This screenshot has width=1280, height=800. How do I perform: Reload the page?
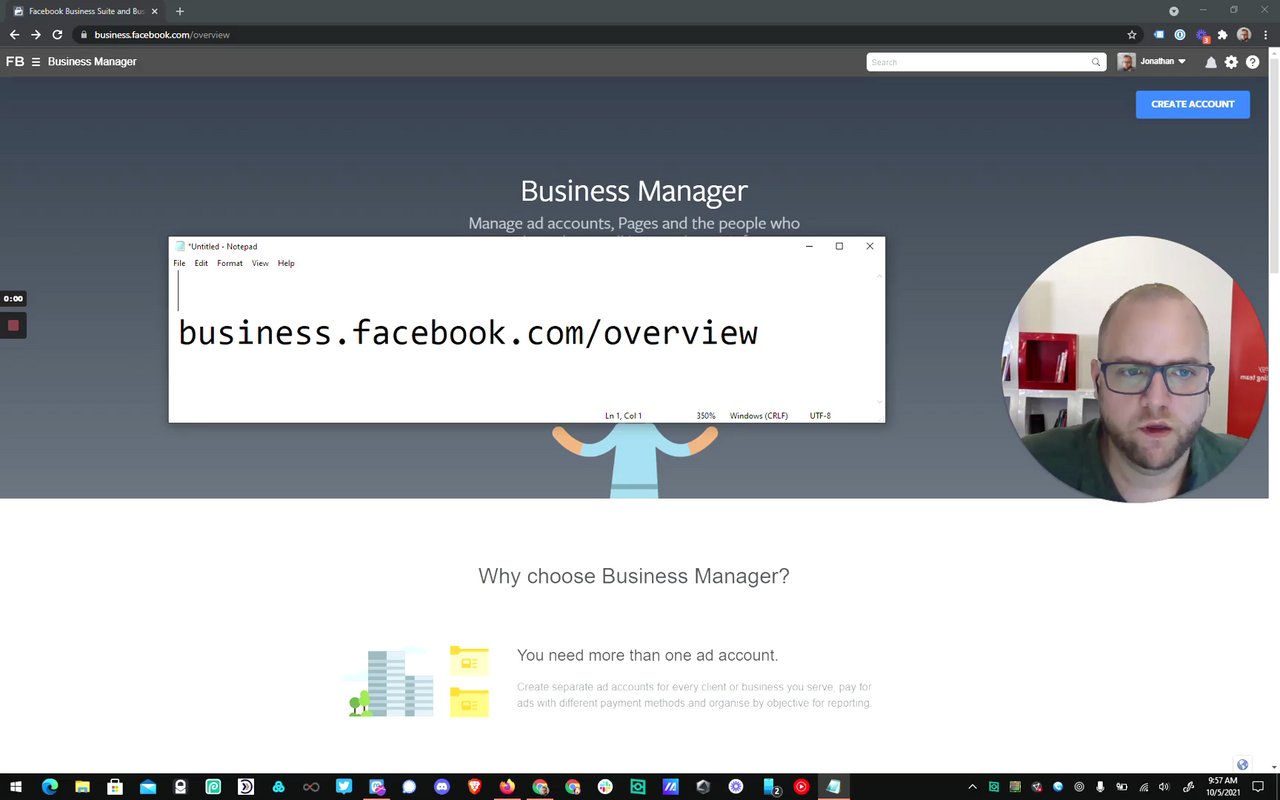(57, 34)
